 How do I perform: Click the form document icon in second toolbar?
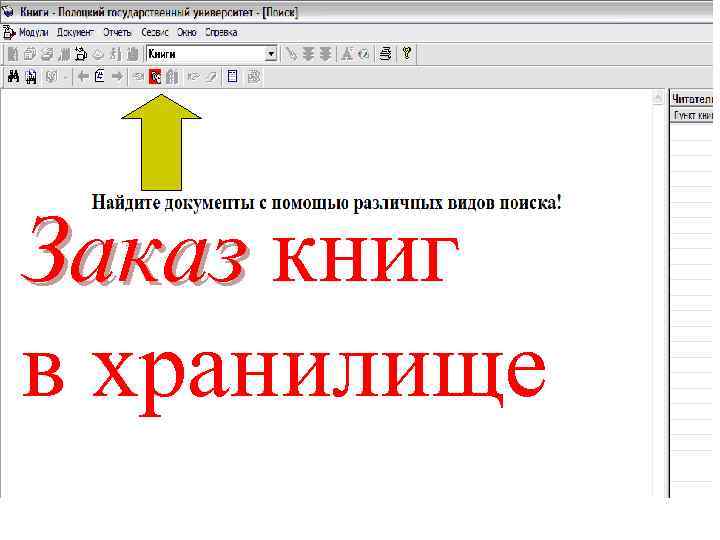(x=233, y=77)
